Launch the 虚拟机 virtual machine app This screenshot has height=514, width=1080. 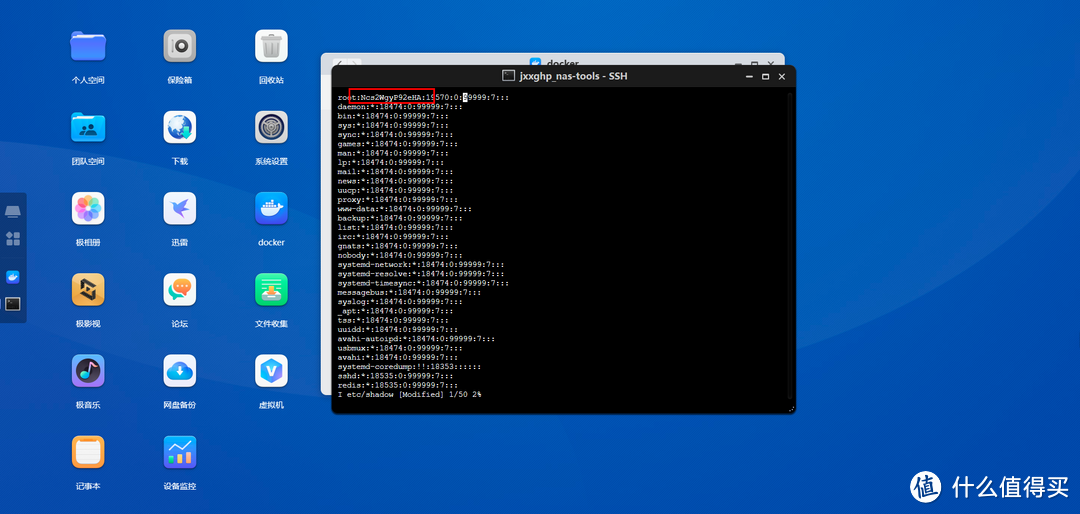click(271, 371)
